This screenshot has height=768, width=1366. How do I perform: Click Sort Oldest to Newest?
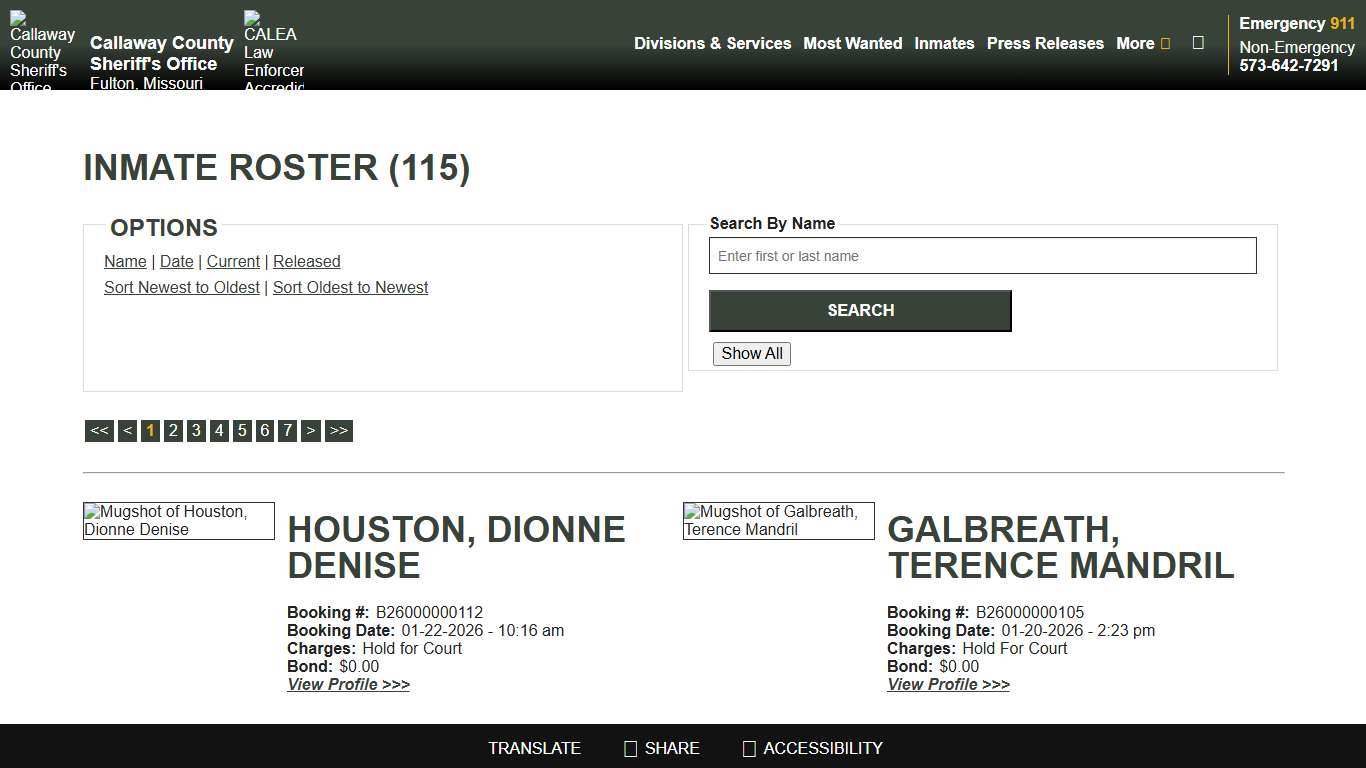pyautogui.click(x=350, y=287)
